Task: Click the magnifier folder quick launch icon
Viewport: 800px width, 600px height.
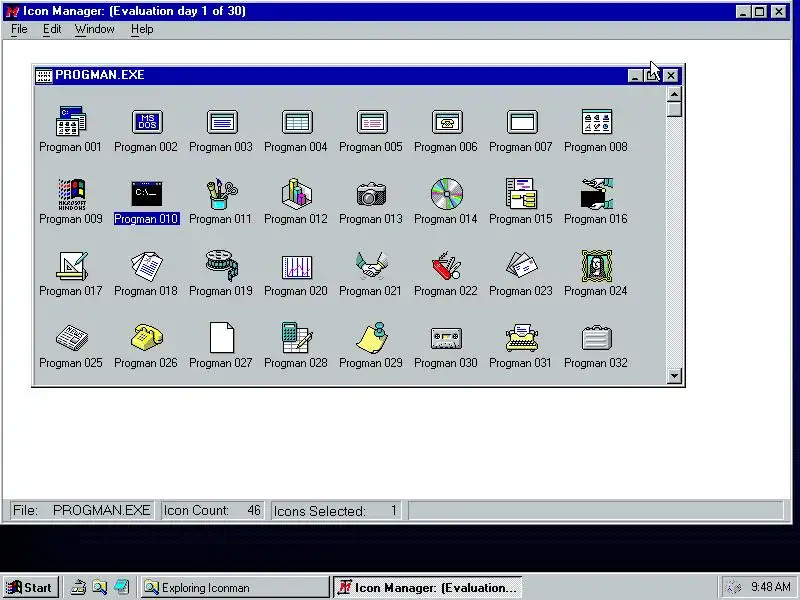Action: click(x=100, y=587)
